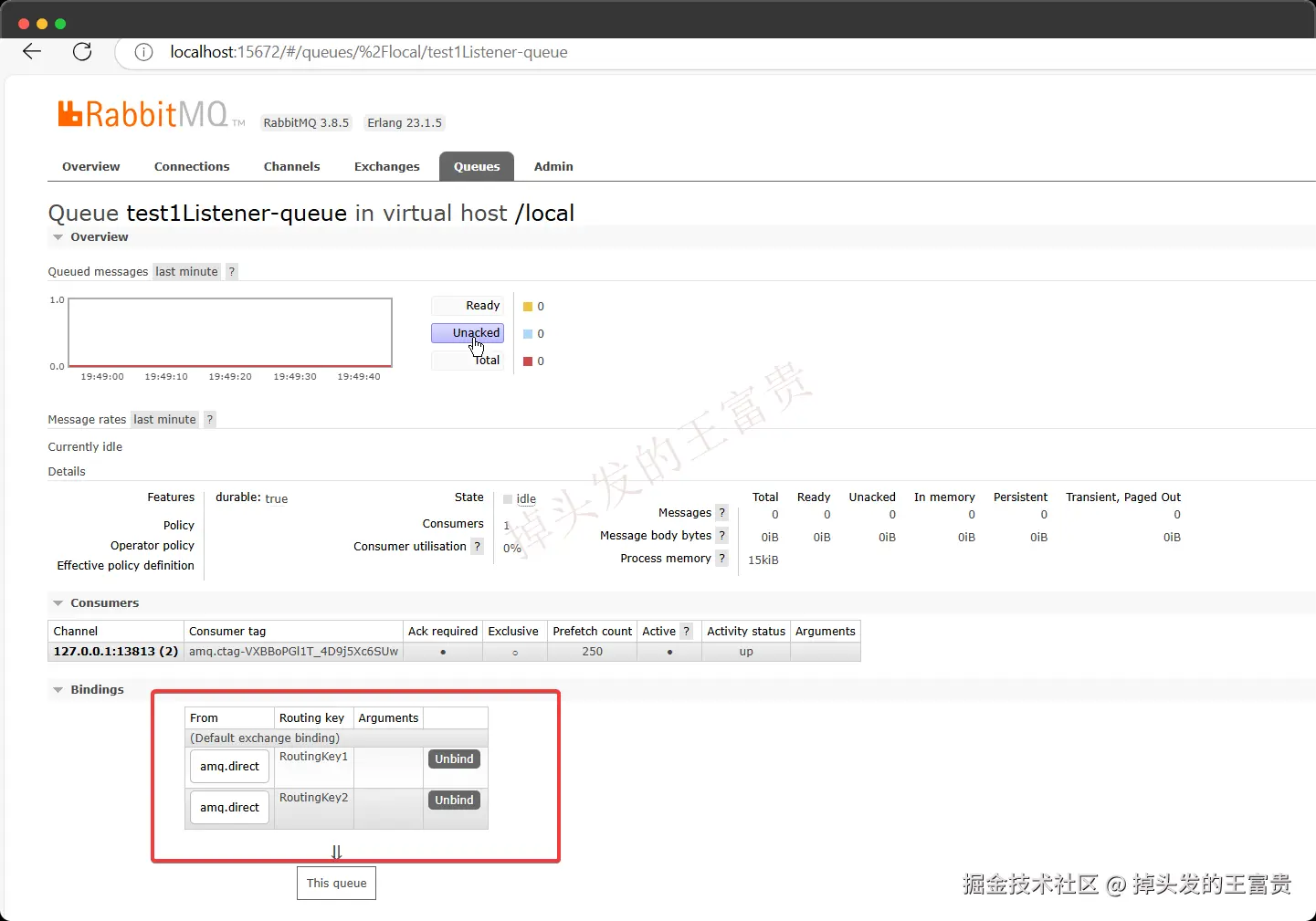Click the 'durable: true' feature text
The height and width of the screenshot is (921, 1316).
click(x=251, y=498)
